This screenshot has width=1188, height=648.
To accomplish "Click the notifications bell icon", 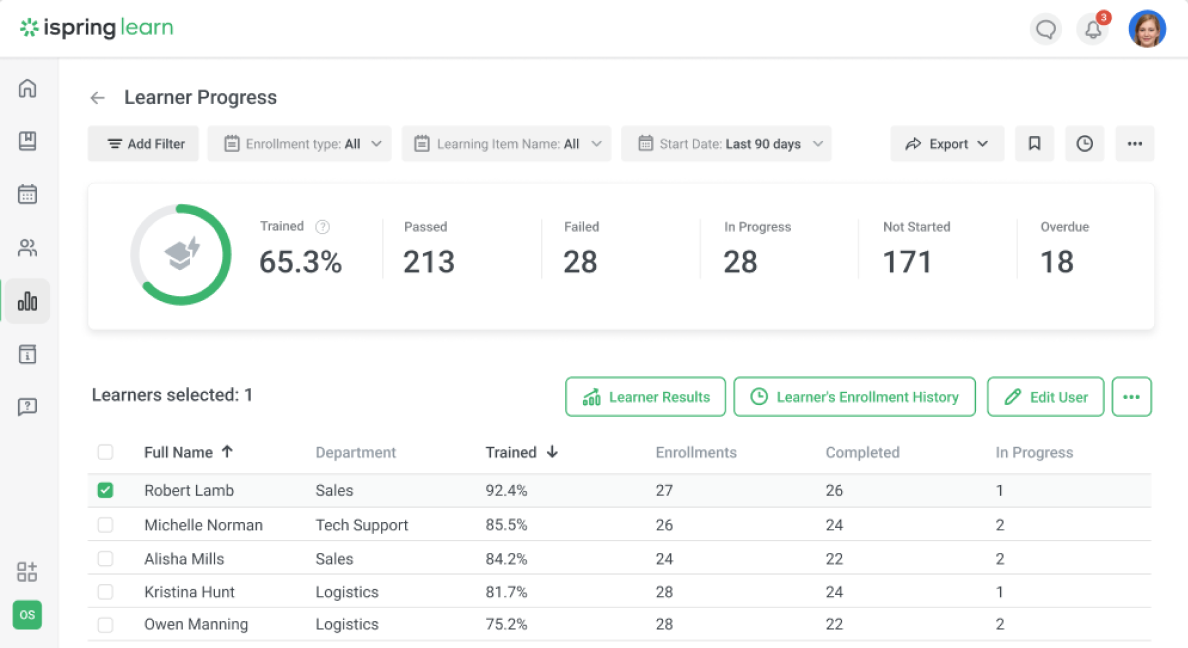I will pos(1093,30).
